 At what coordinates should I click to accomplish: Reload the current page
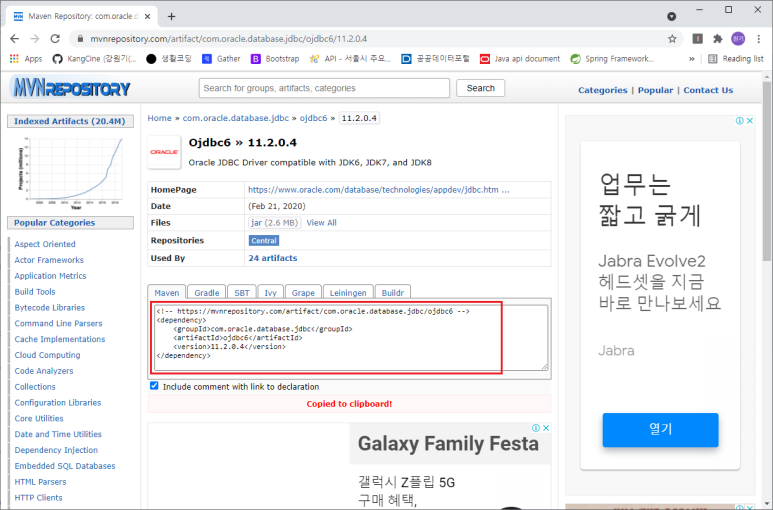[55, 38]
